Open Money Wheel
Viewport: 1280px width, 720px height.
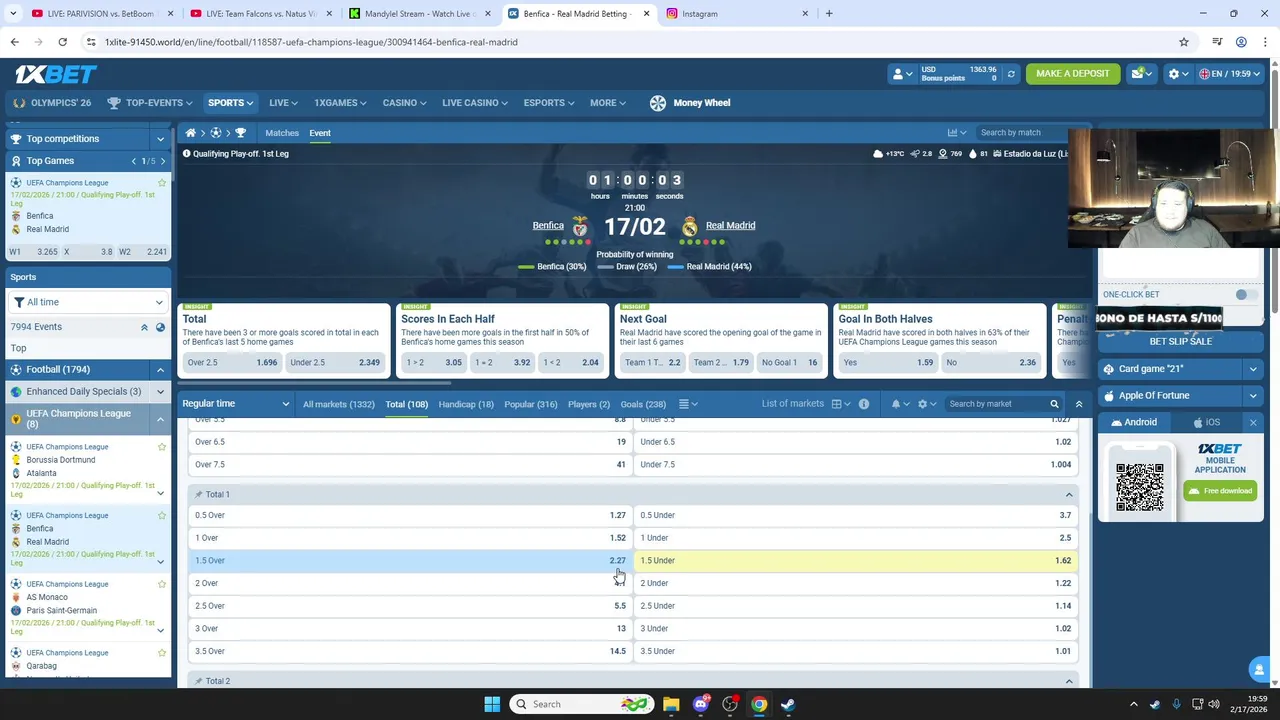pos(690,103)
